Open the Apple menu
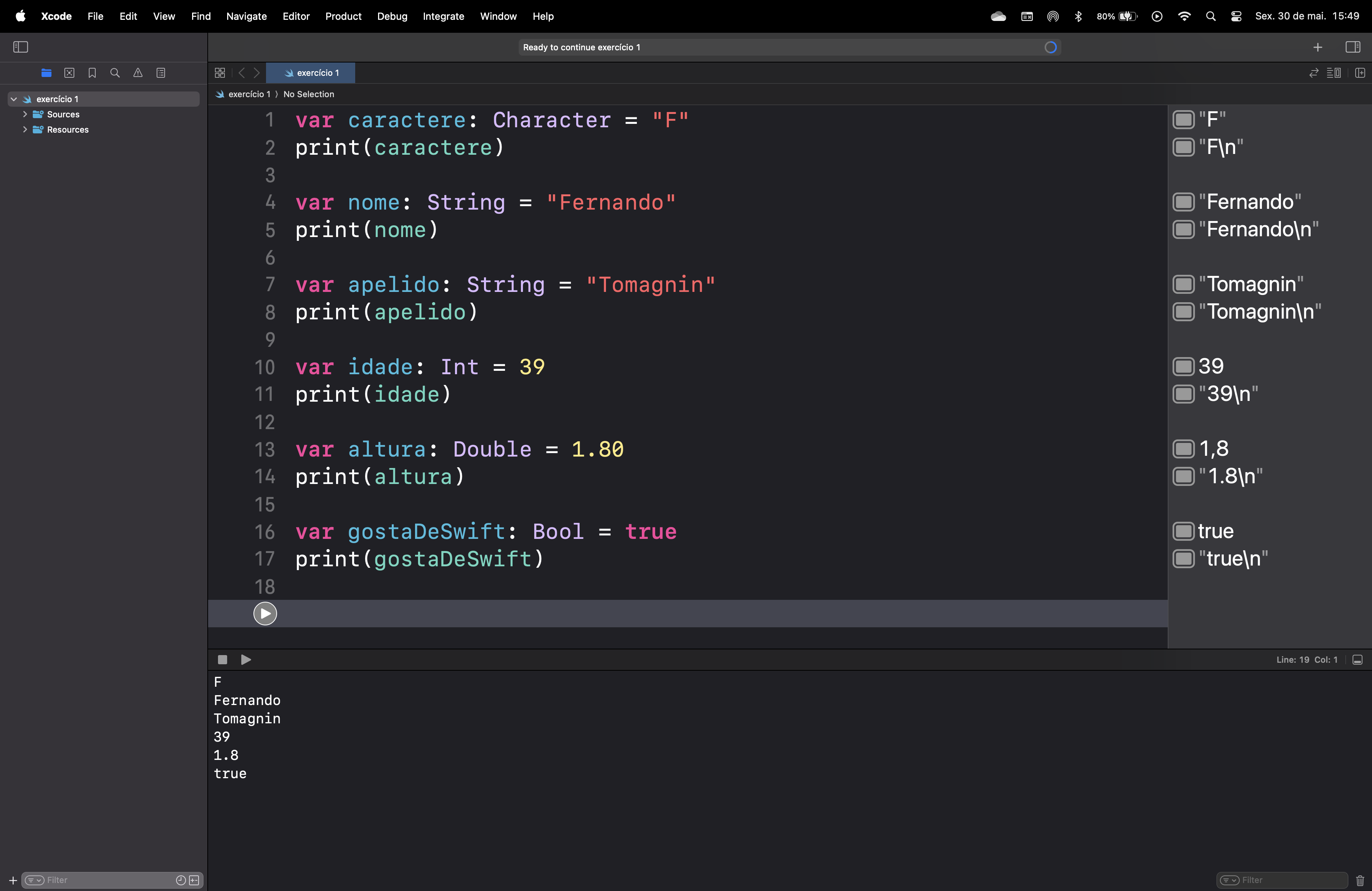Viewport: 1372px width, 891px height. click(x=20, y=16)
